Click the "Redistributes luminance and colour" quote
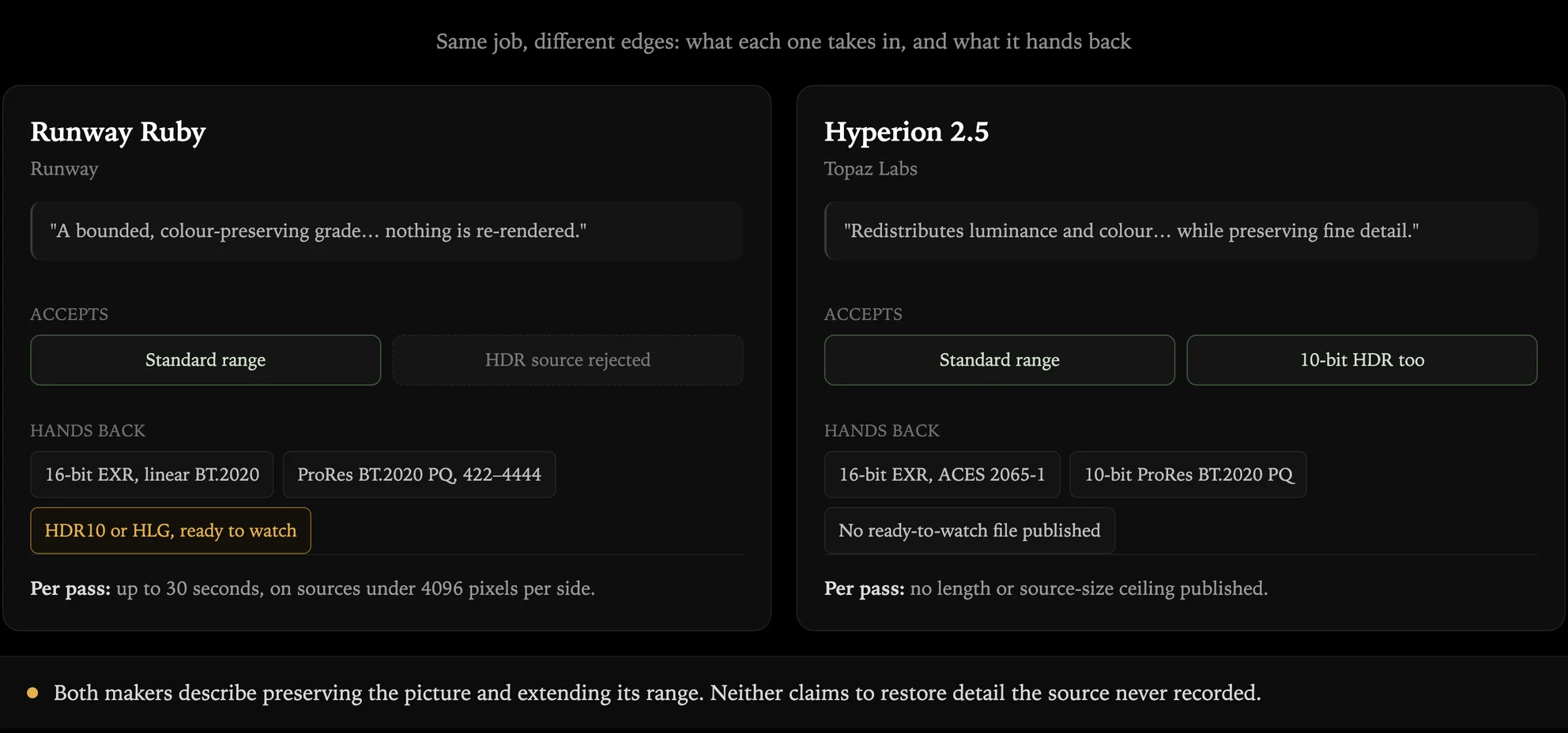Viewport: 1568px width, 733px height. point(1181,231)
